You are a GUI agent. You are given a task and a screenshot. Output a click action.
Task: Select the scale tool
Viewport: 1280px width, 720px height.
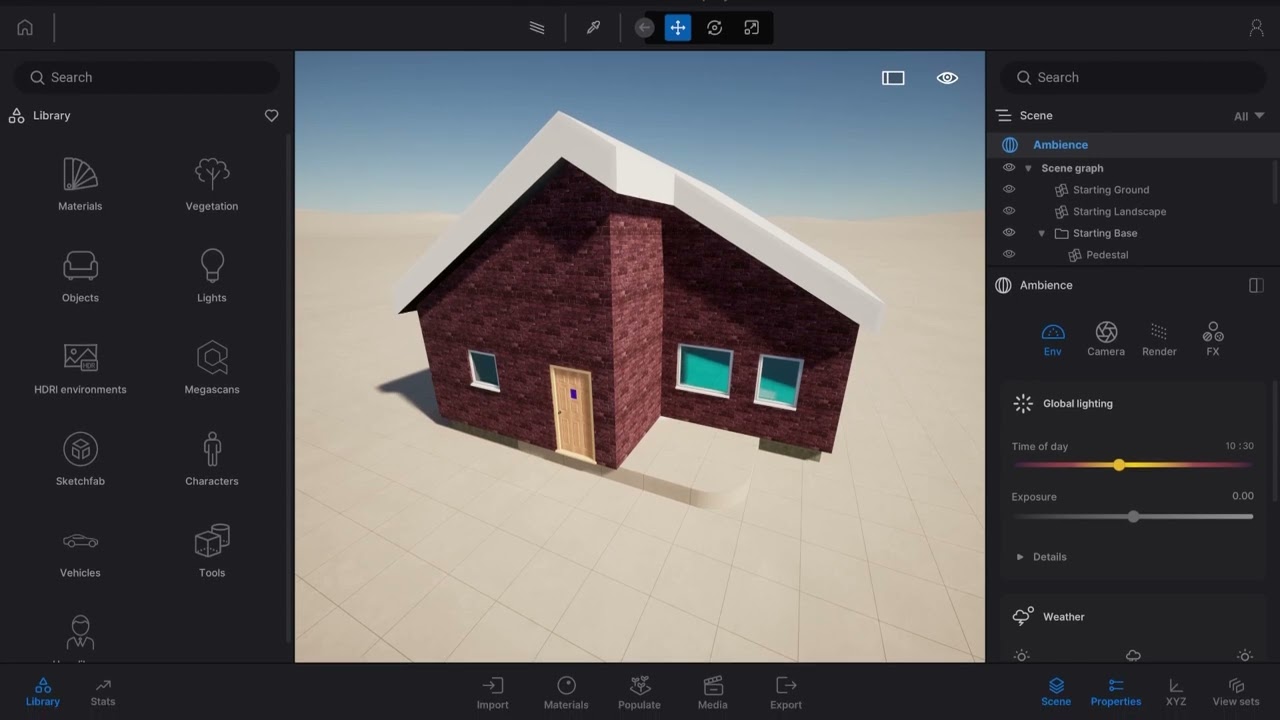click(x=751, y=28)
